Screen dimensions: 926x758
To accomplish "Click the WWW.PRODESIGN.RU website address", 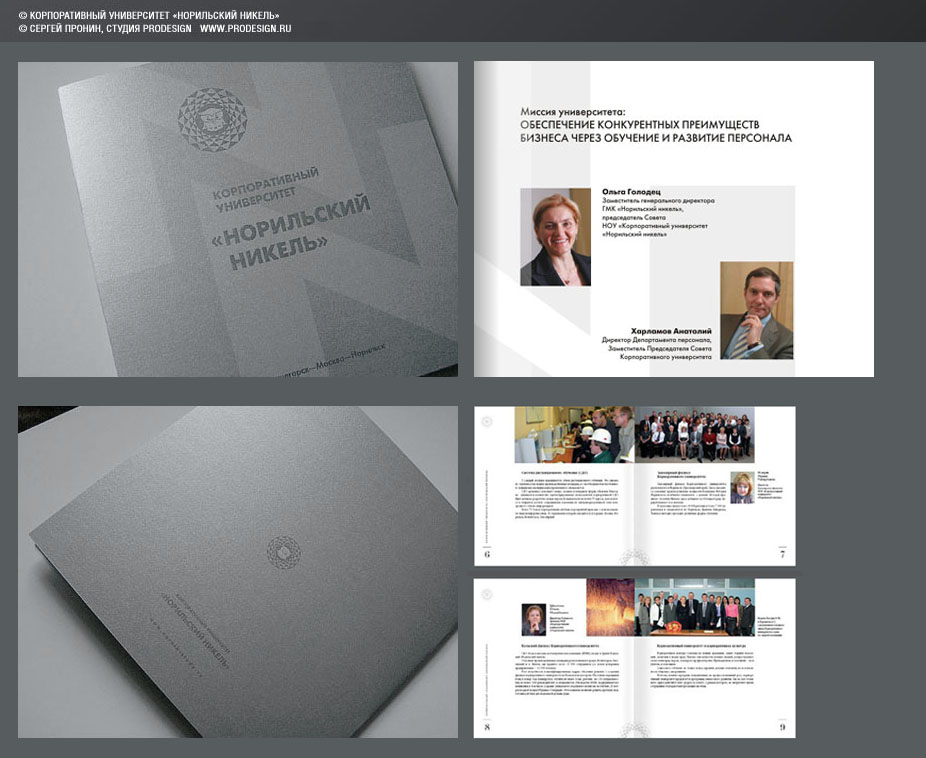I will 245,28.
